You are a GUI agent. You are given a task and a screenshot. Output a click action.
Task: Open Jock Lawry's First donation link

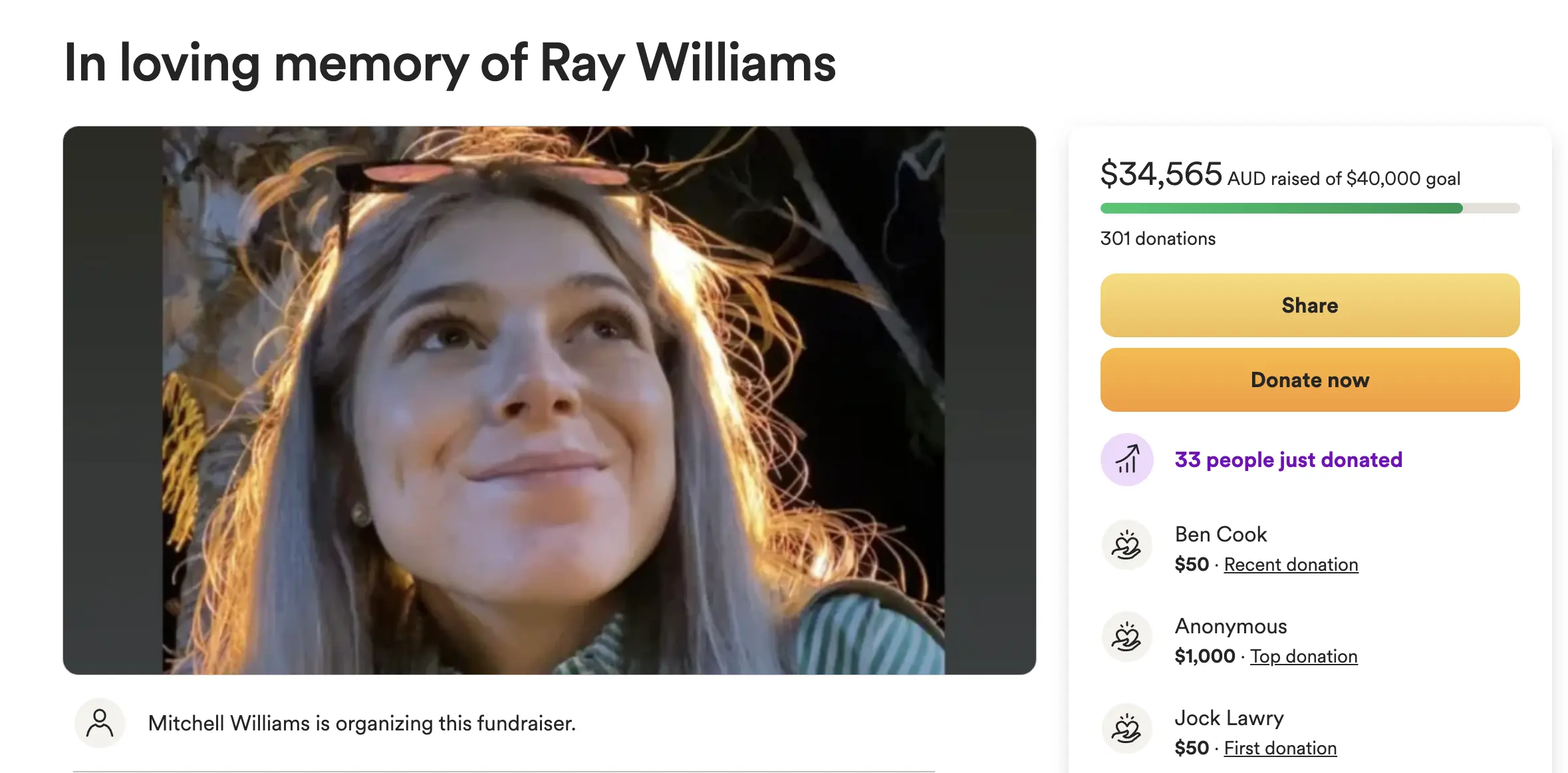[x=1279, y=748]
